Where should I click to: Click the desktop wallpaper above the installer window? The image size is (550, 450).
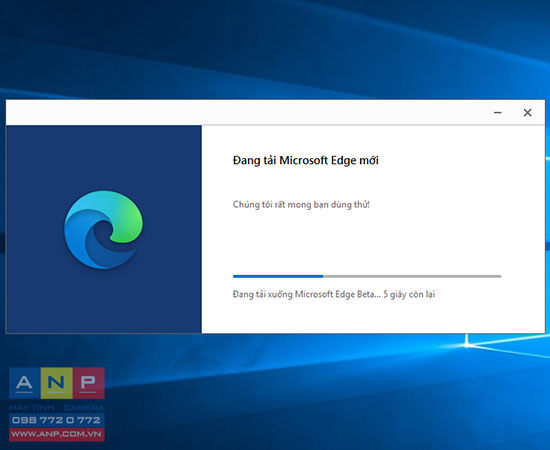(x=275, y=49)
